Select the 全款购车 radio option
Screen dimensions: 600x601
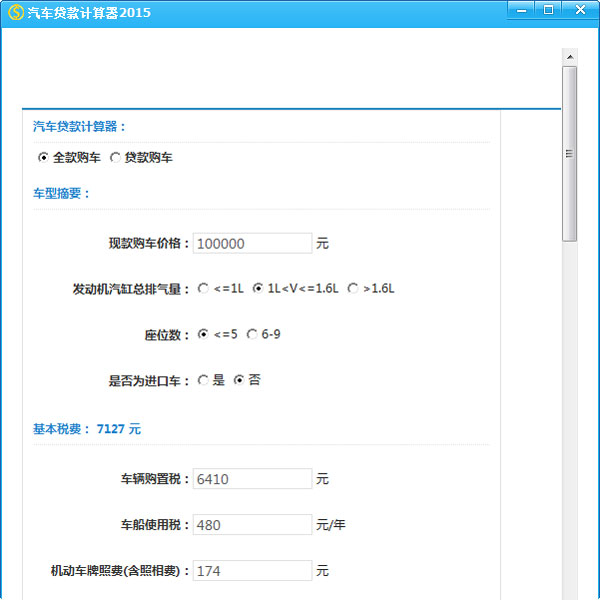(x=43, y=158)
